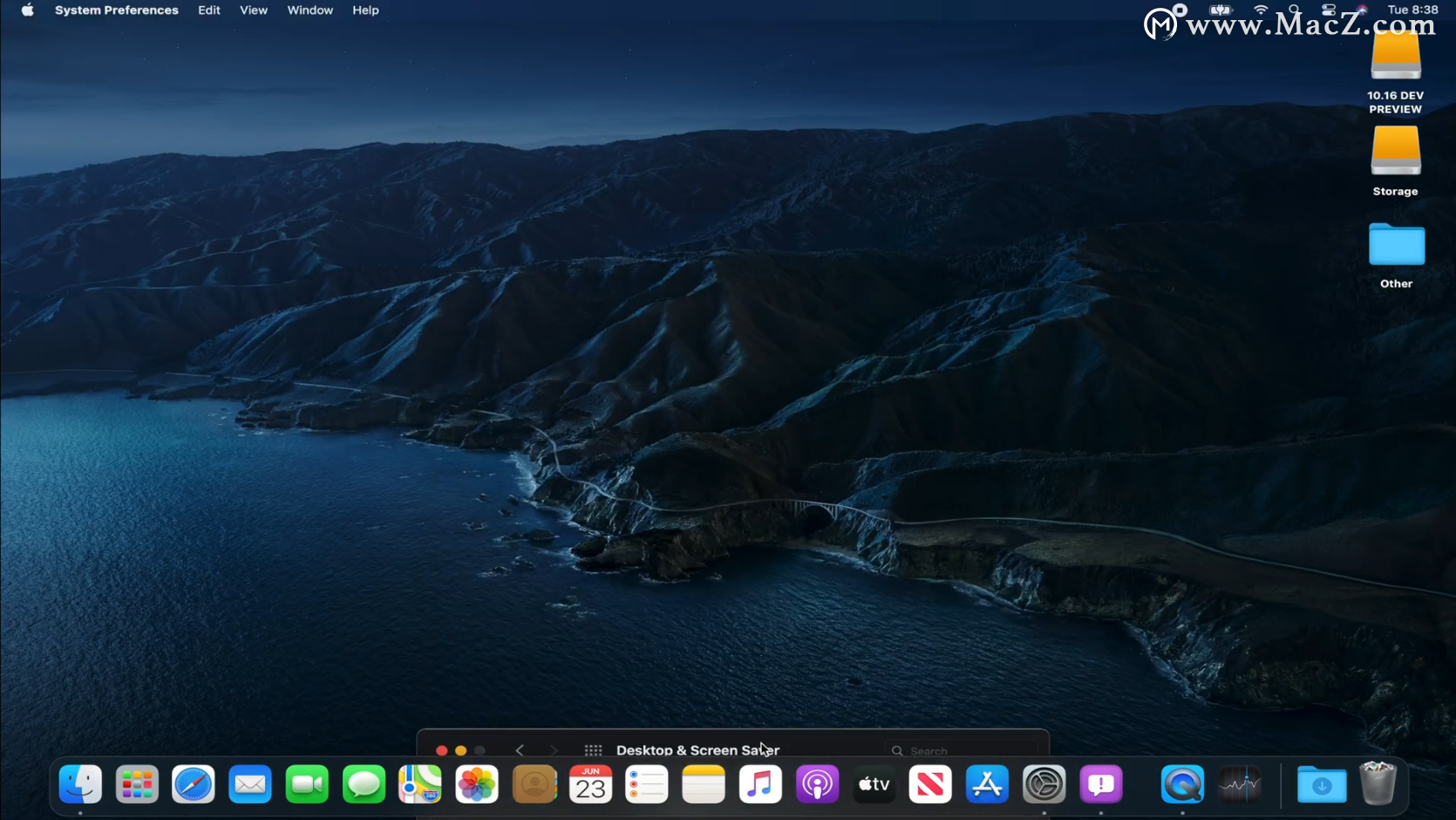Open Calendar showing JUN 23
Image resolution: width=1456 pixels, height=820 pixels.
tap(591, 784)
